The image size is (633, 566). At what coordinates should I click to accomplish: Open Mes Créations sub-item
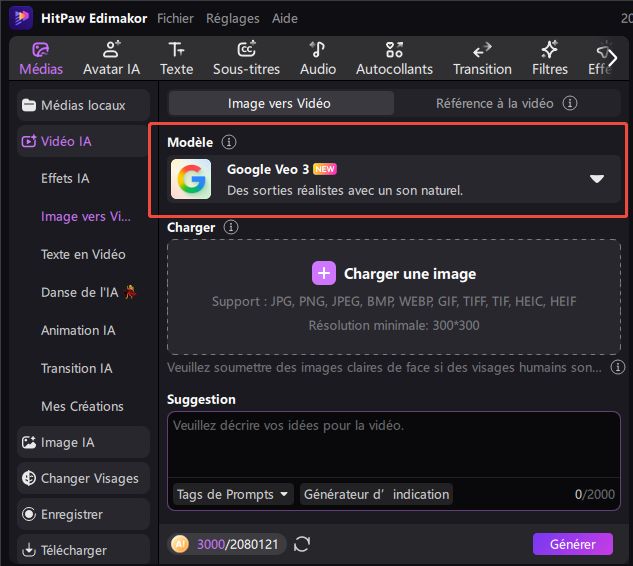[82, 406]
